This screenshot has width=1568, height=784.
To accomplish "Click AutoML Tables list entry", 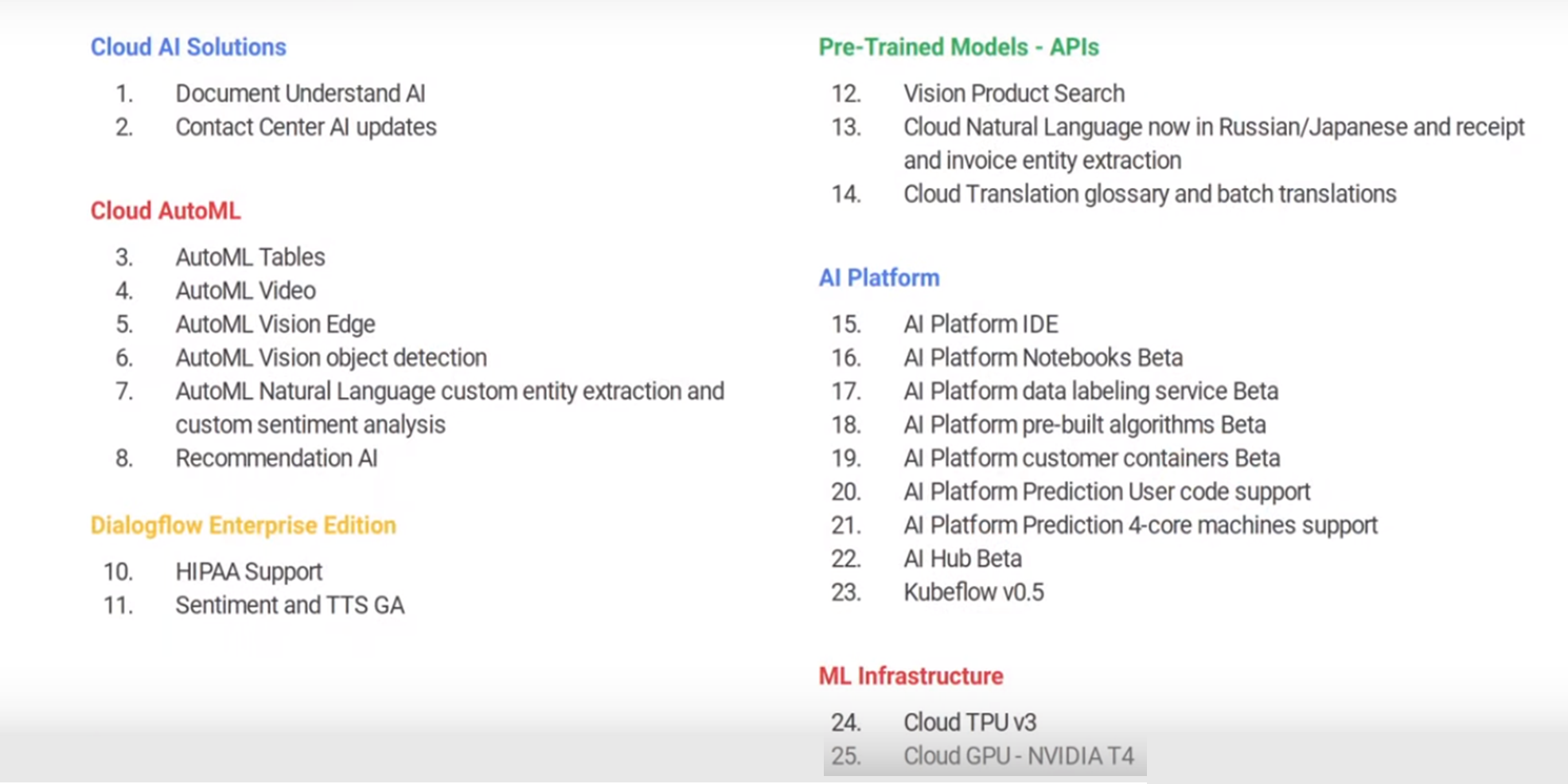I will point(250,257).
